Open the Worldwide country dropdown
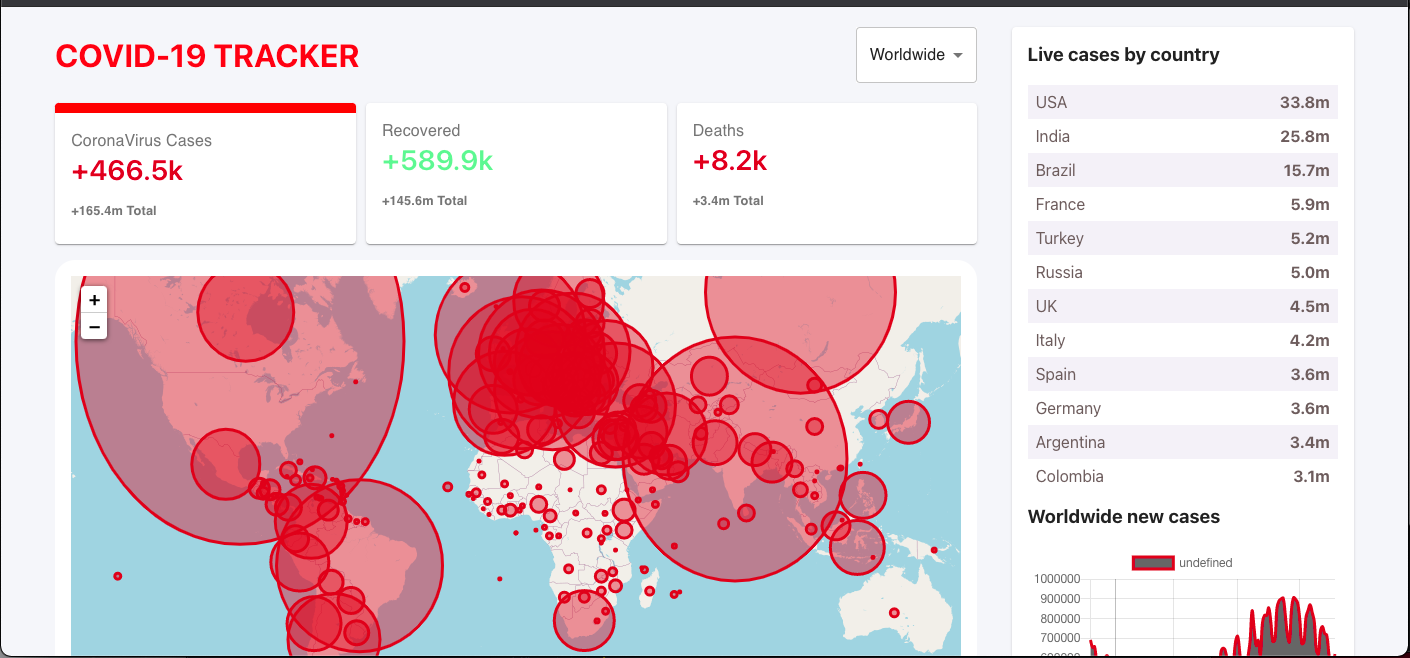This screenshot has width=1410, height=658. tap(916, 55)
